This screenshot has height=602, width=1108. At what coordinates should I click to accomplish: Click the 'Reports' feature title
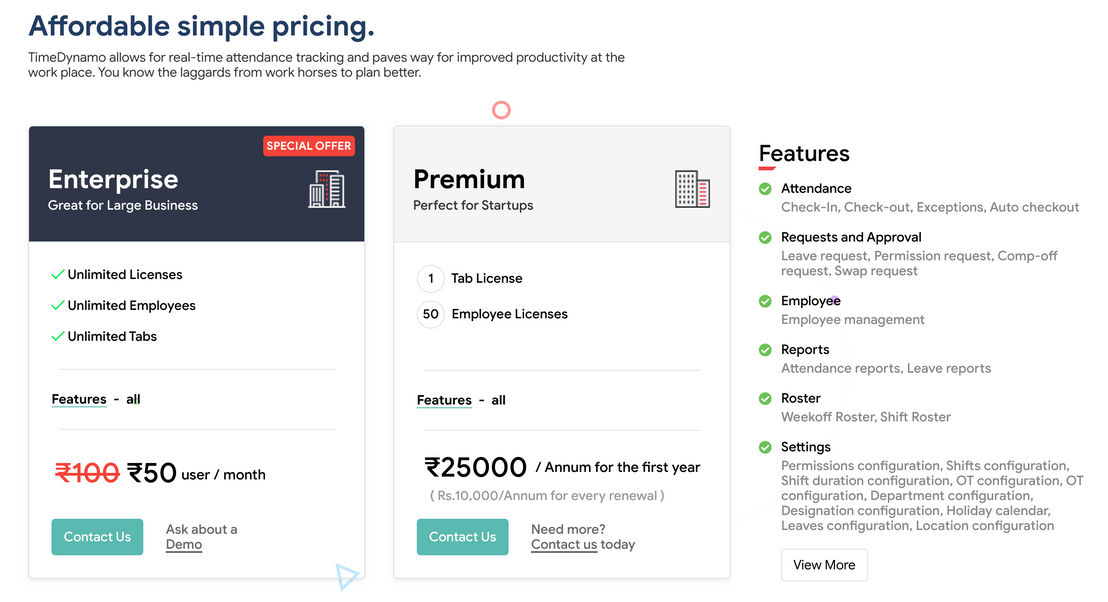point(805,350)
